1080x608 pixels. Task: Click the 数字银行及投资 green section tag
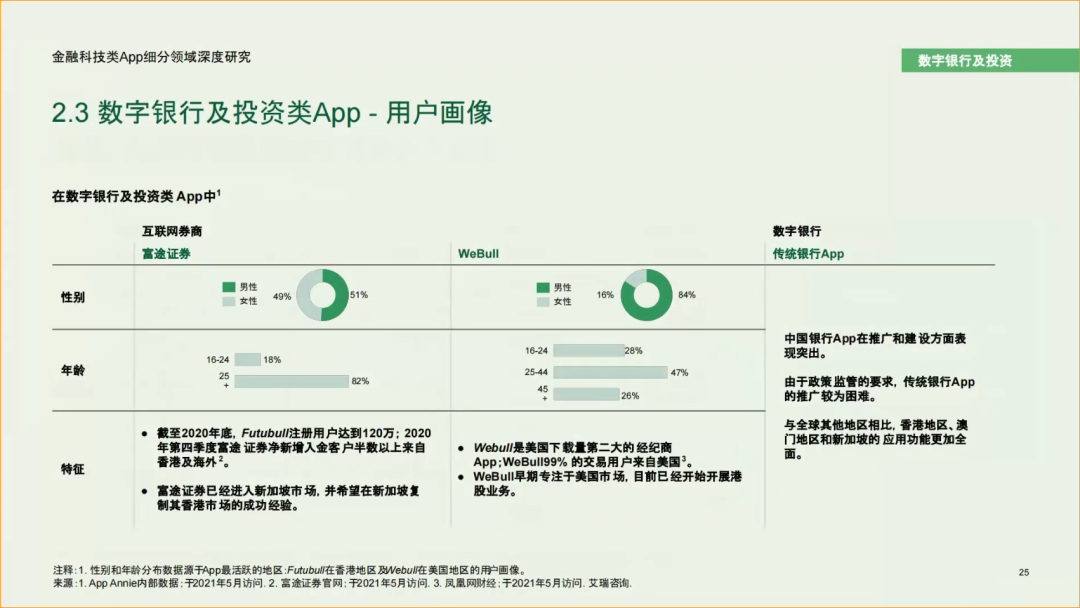[990, 61]
